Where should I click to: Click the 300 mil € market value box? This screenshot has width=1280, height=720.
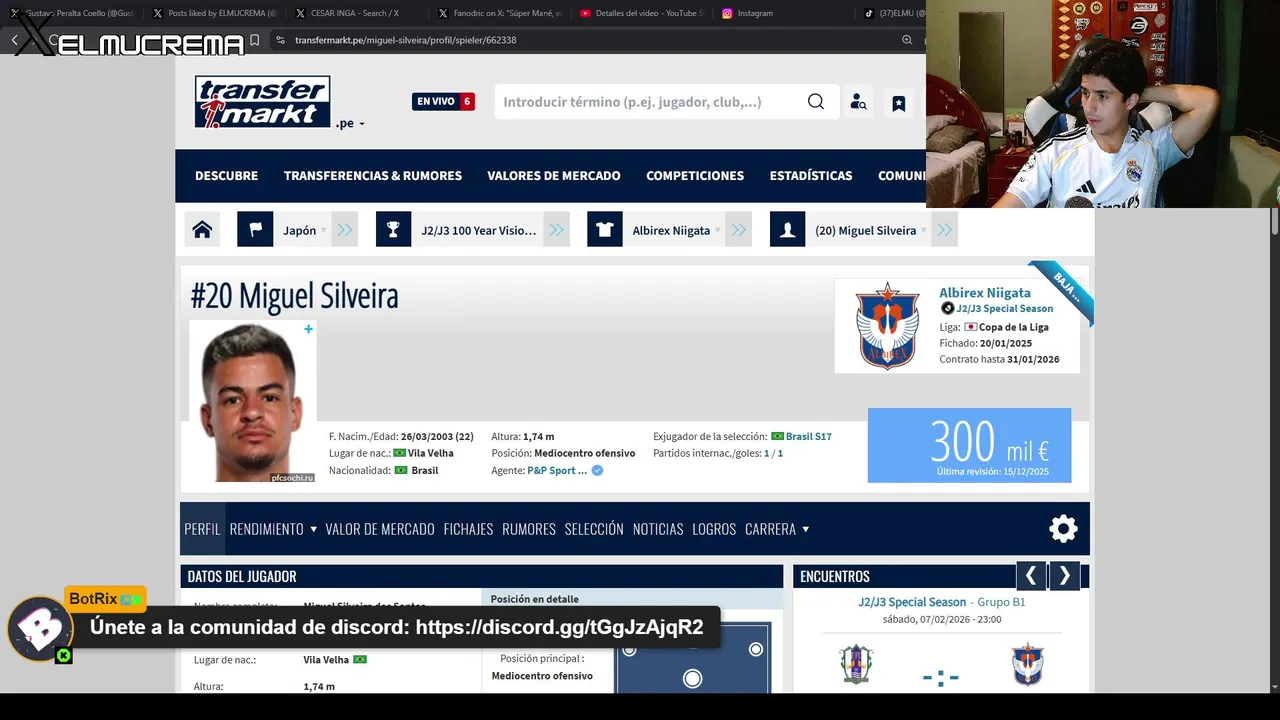pos(969,445)
